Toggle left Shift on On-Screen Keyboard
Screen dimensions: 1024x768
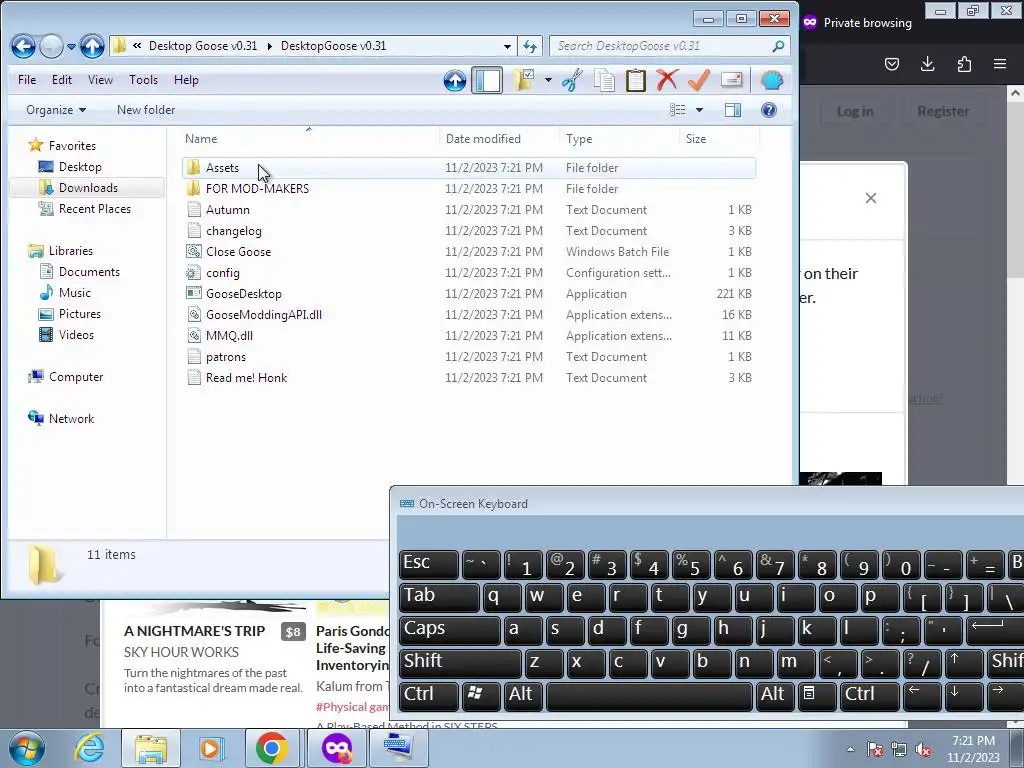459,663
